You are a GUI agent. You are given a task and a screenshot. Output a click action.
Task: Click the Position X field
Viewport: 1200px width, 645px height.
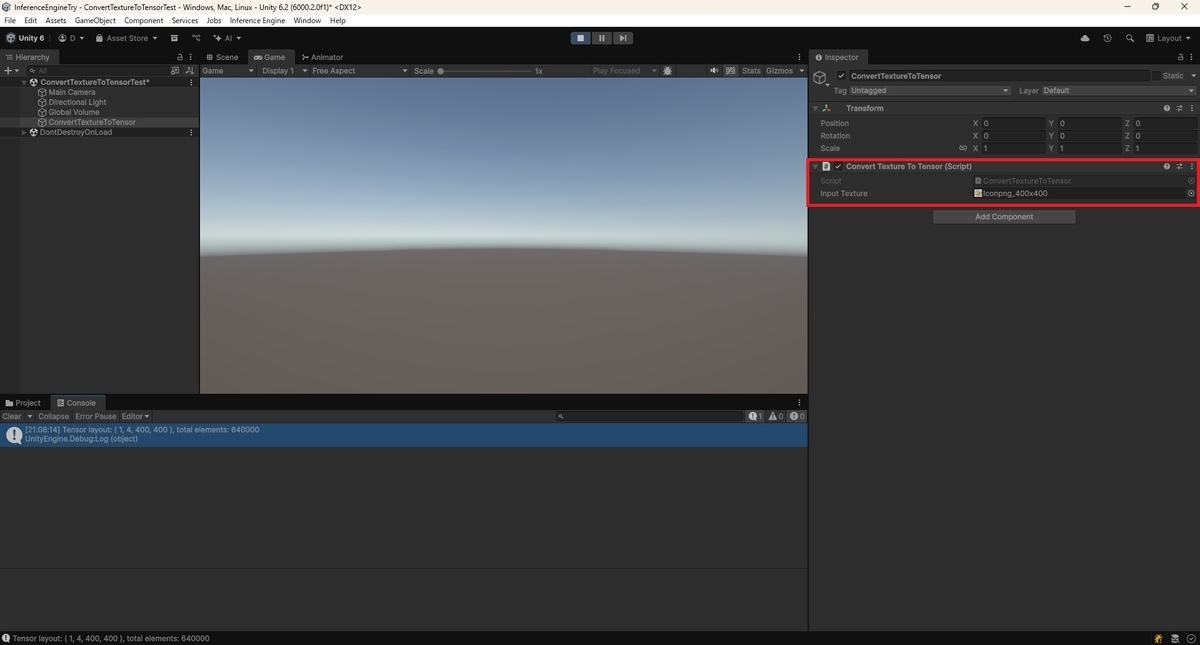pyautogui.click(x=1013, y=123)
